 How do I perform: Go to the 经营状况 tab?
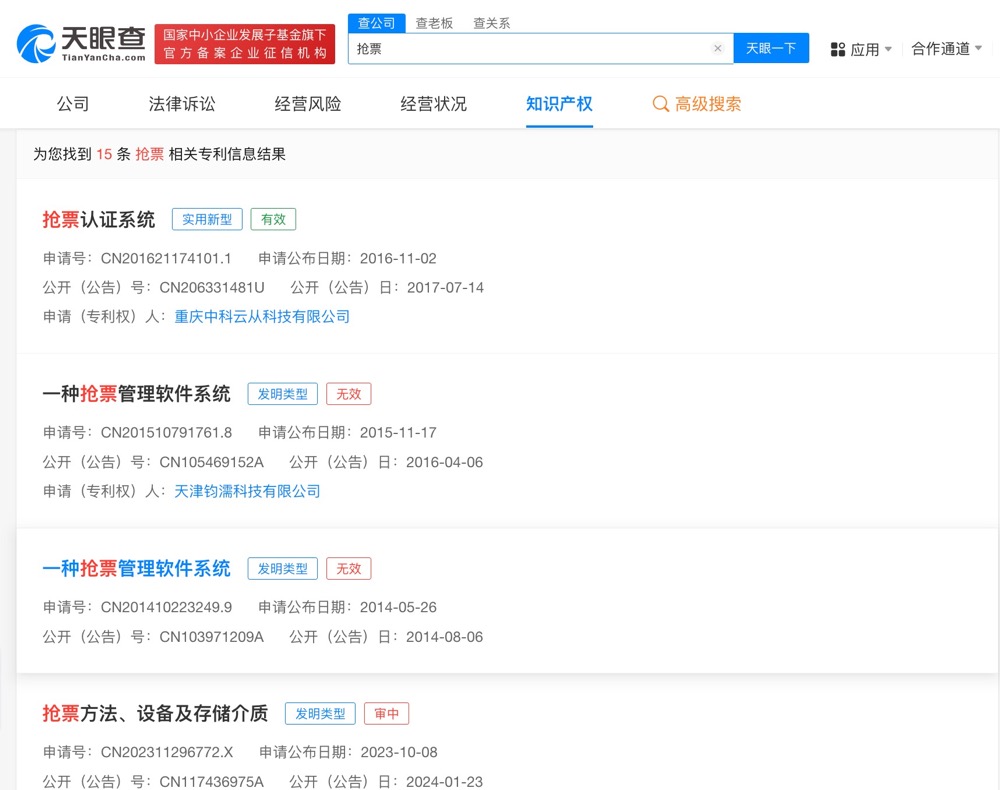[434, 104]
